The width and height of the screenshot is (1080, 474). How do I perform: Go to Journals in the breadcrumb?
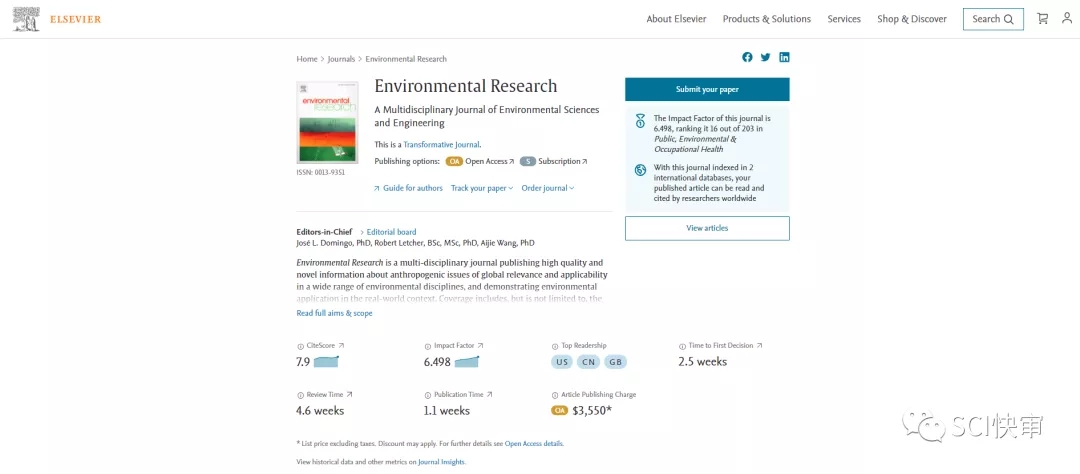coord(341,59)
